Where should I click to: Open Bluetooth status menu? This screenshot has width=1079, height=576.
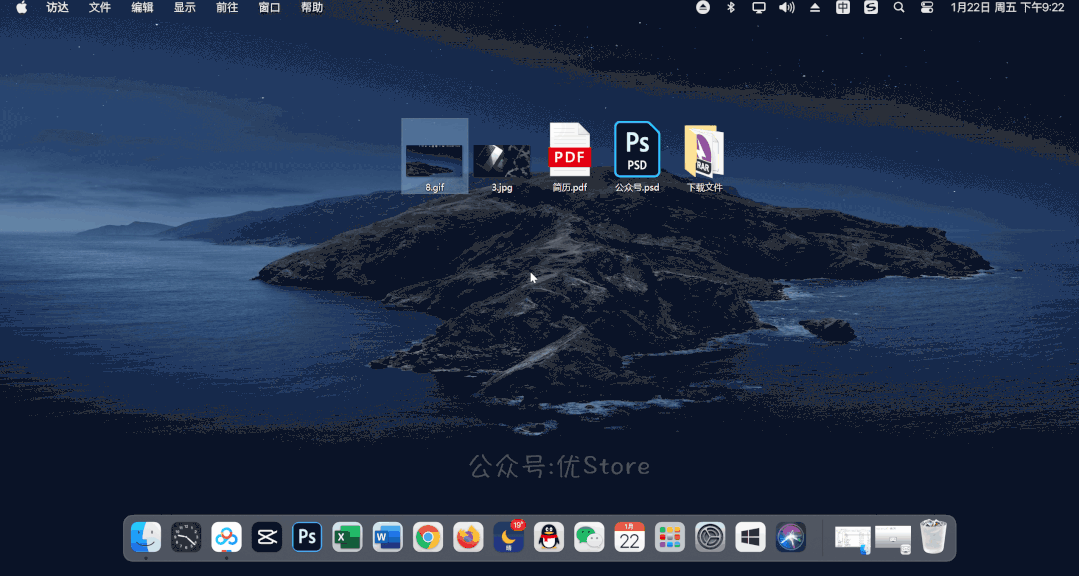click(x=731, y=8)
